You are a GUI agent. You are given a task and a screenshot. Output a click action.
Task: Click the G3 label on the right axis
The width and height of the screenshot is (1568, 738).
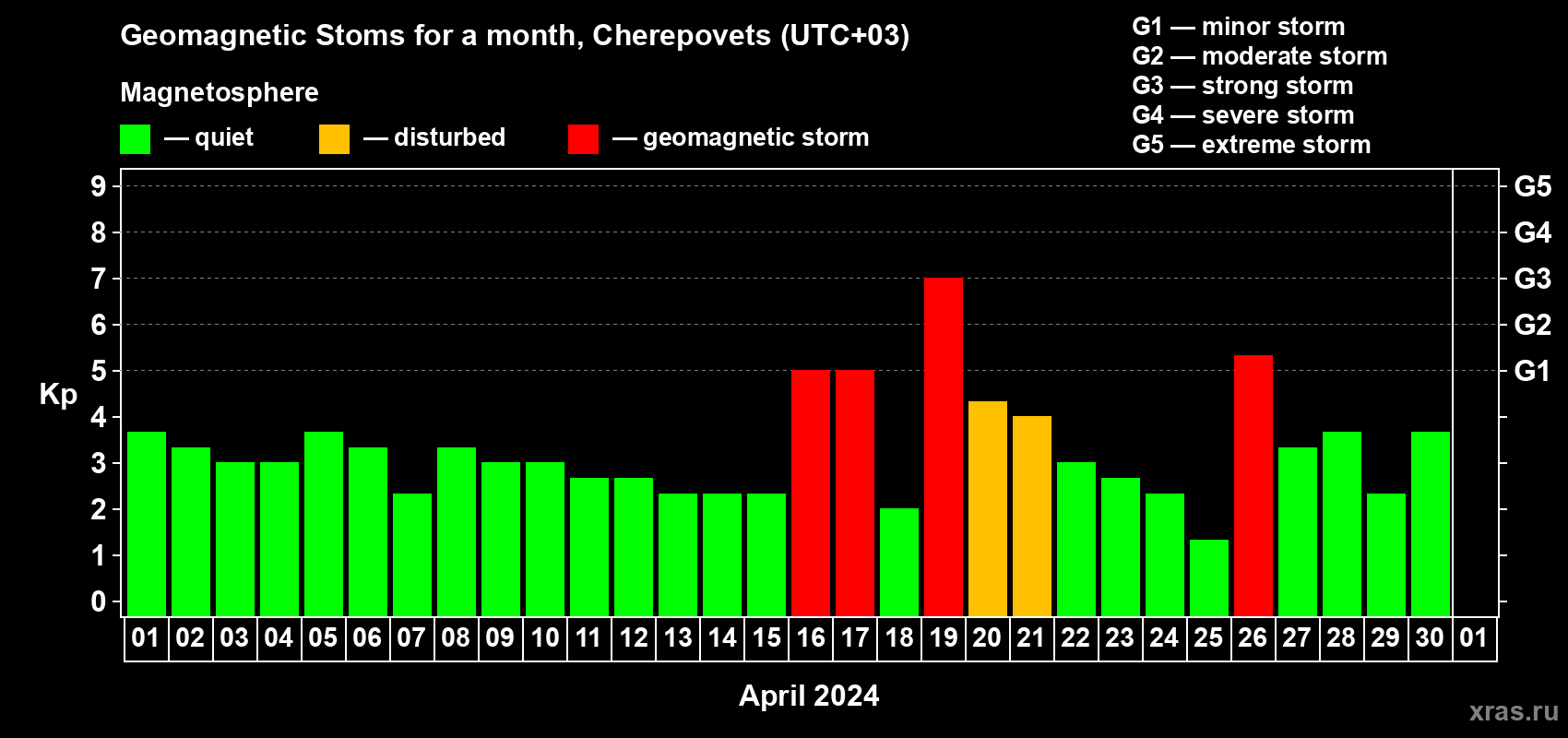1533,279
